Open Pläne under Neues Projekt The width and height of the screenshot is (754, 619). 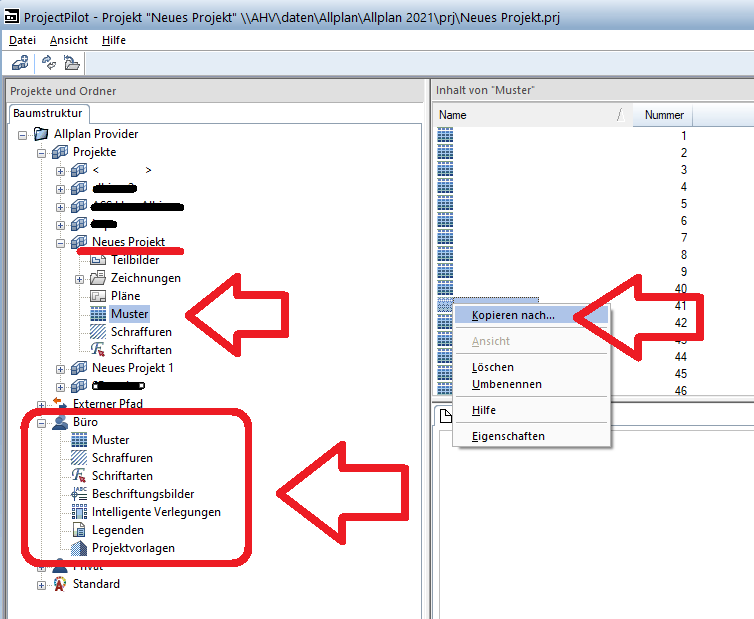pyautogui.click(x=125, y=296)
